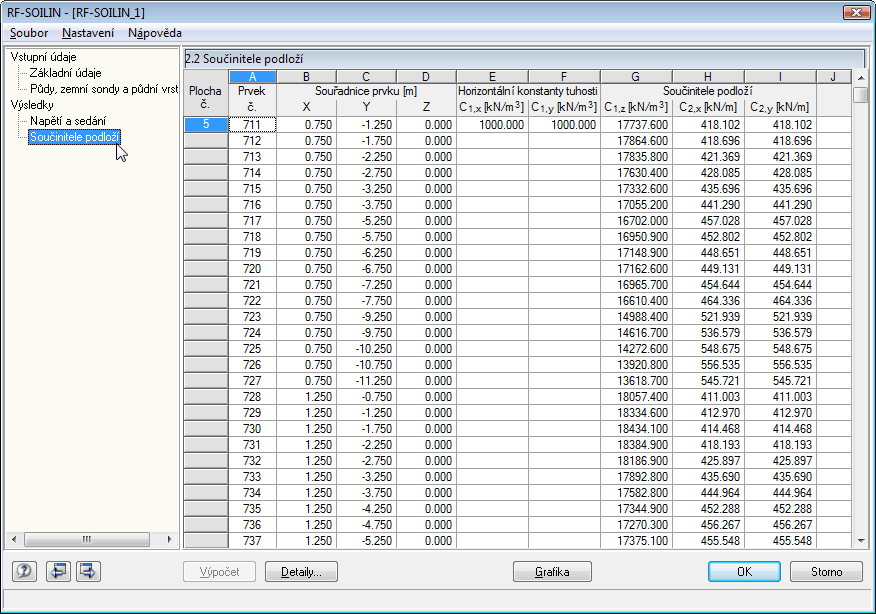Select element cell 730

(253, 429)
